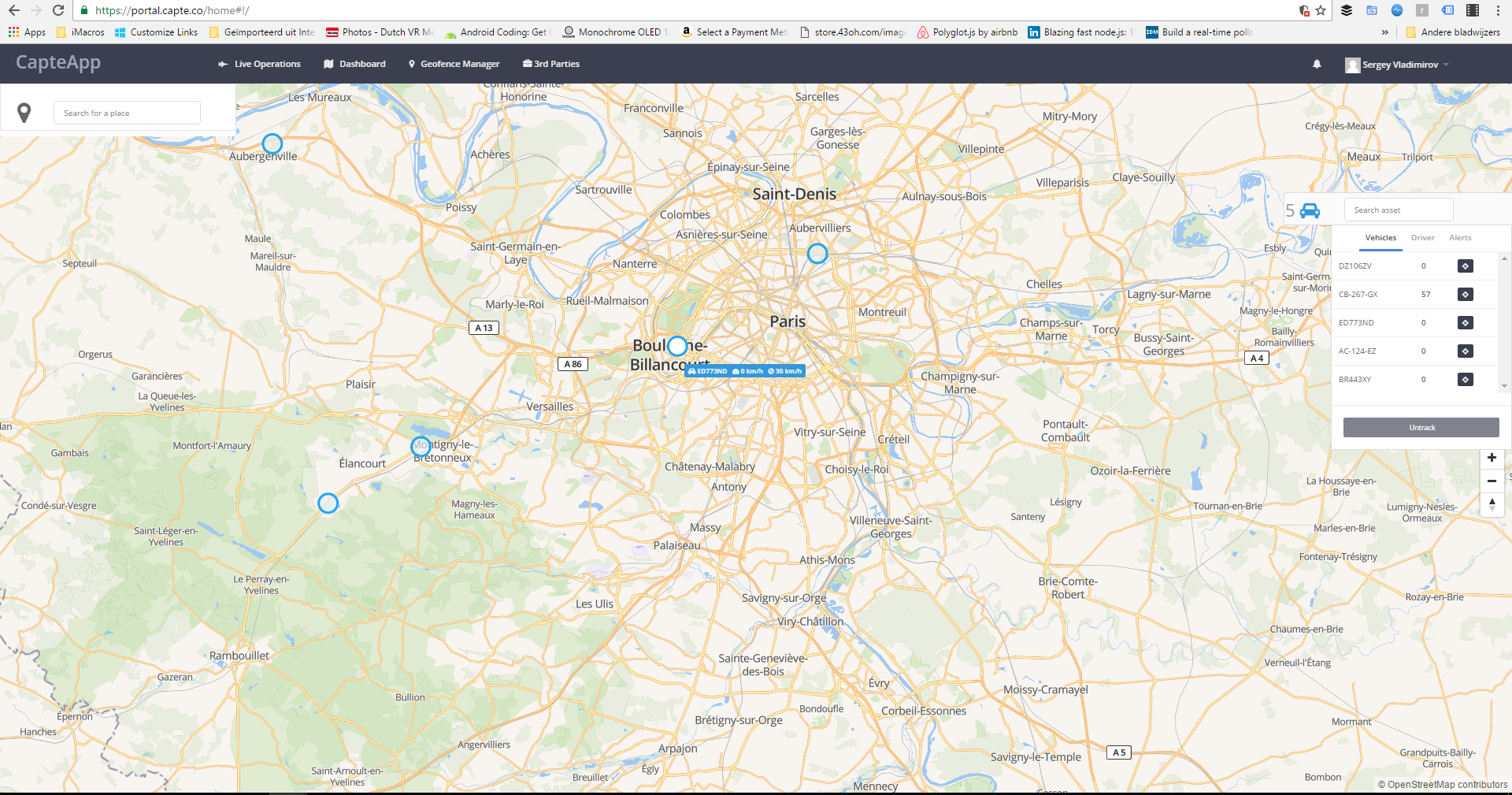1512x795 pixels.
Task: Open the blocked content shield icon in address bar
Action: [1304, 10]
